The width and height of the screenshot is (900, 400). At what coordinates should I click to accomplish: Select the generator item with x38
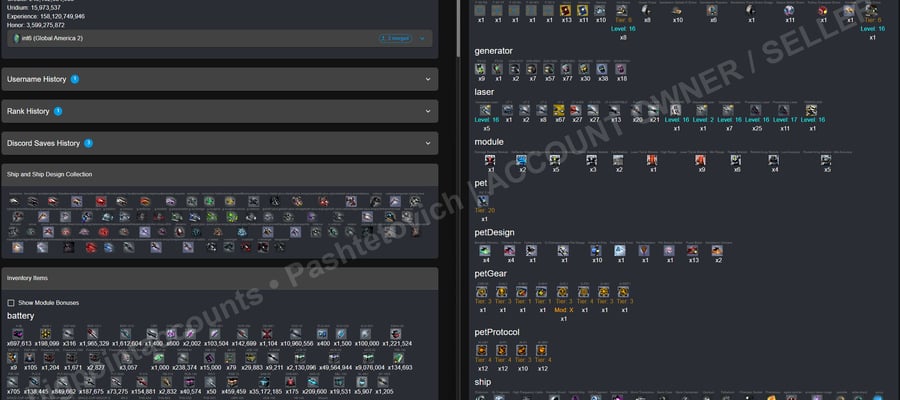[x=602, y=69]
